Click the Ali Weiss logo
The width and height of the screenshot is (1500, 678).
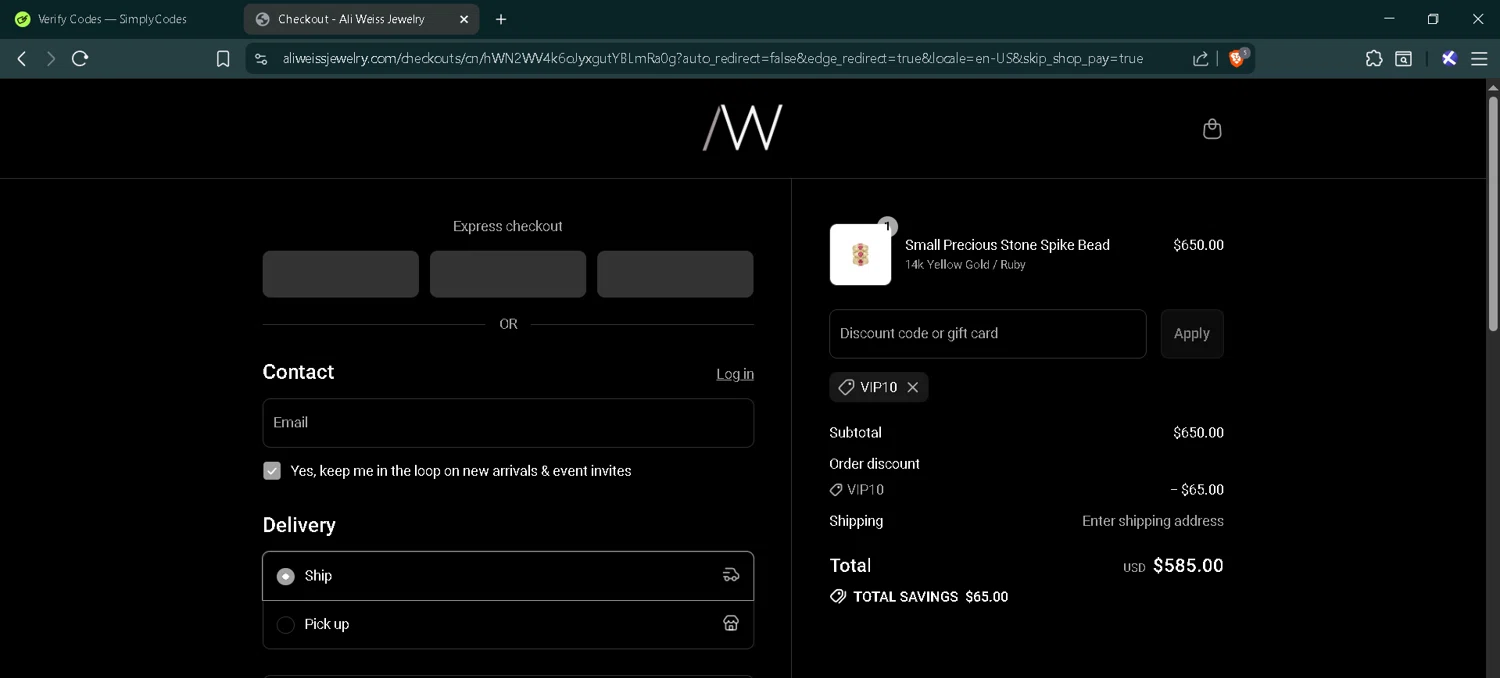coord(743,128)
